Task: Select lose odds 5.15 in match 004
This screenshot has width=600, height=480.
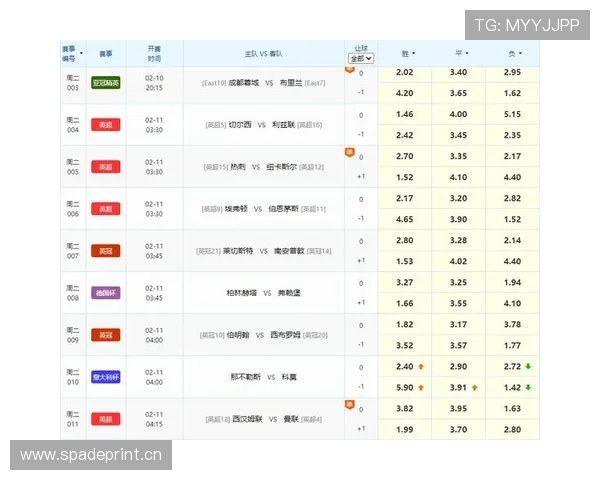Action: 512,114
